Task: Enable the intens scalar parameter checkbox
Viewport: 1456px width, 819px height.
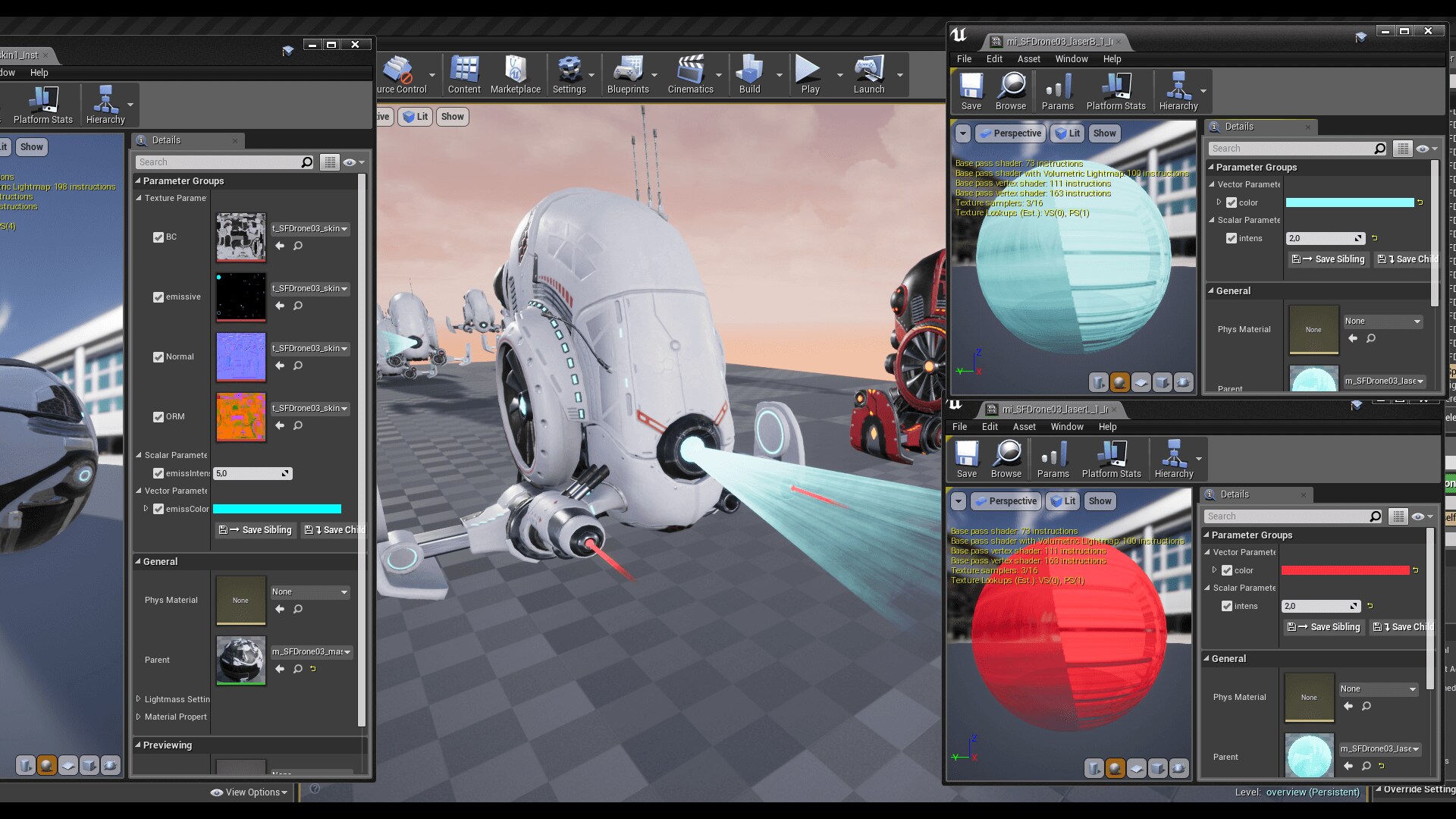Action: point(1232,237)
